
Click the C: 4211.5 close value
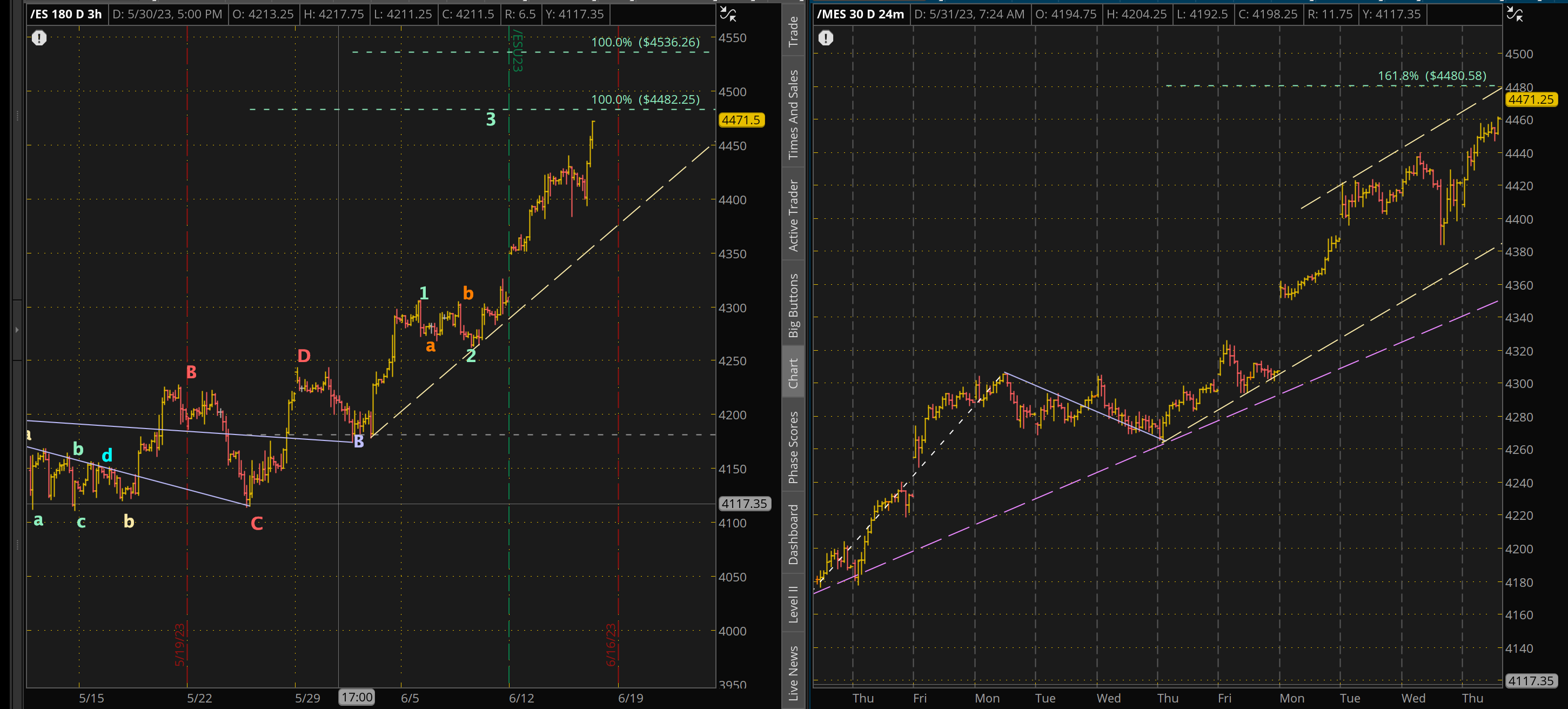tap(468, 14)
